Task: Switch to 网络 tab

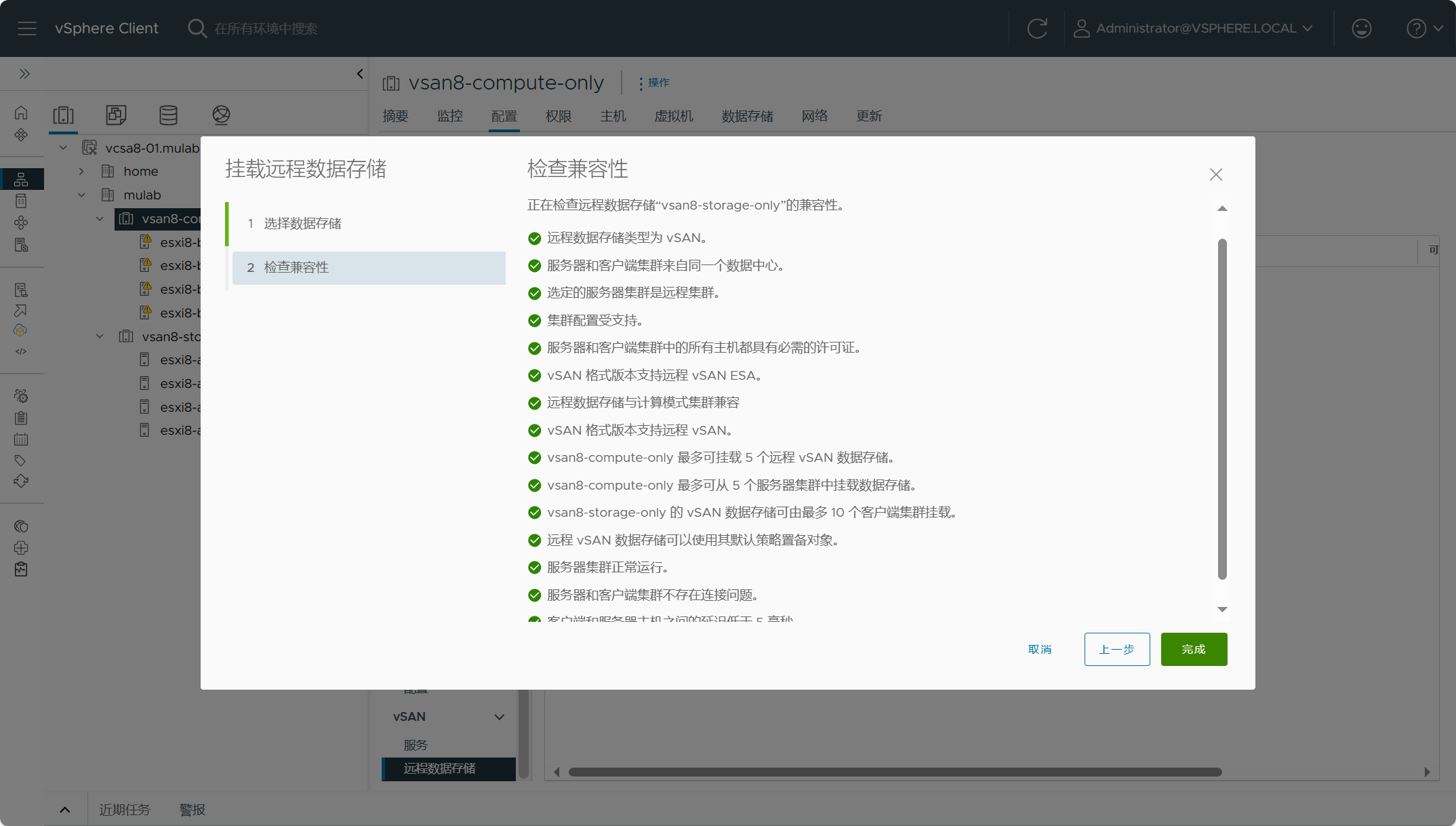Action: (815, 116)
